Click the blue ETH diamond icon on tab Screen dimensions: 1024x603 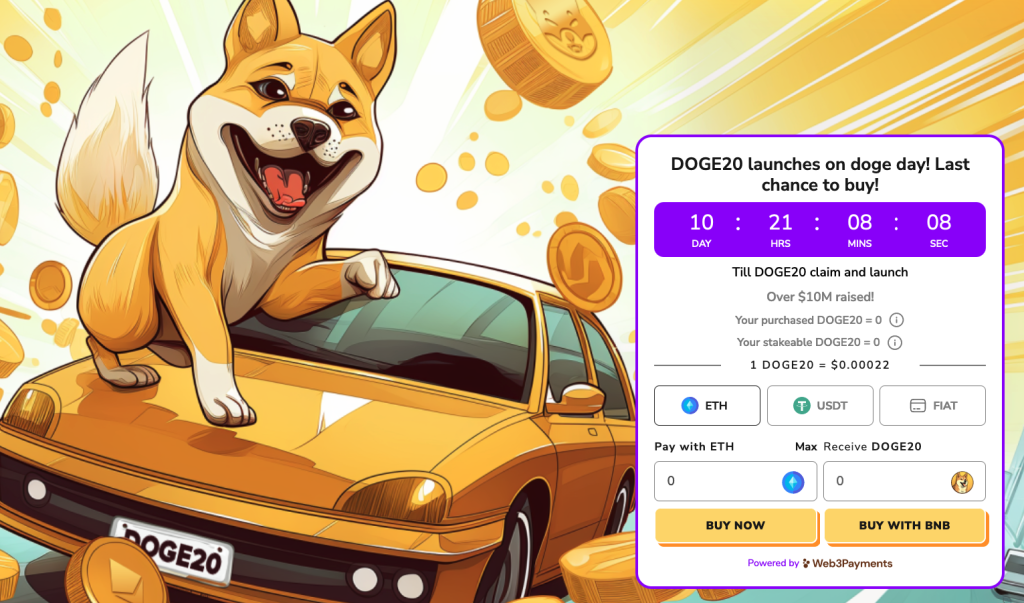pyautogui.click(x=690, y=406)
